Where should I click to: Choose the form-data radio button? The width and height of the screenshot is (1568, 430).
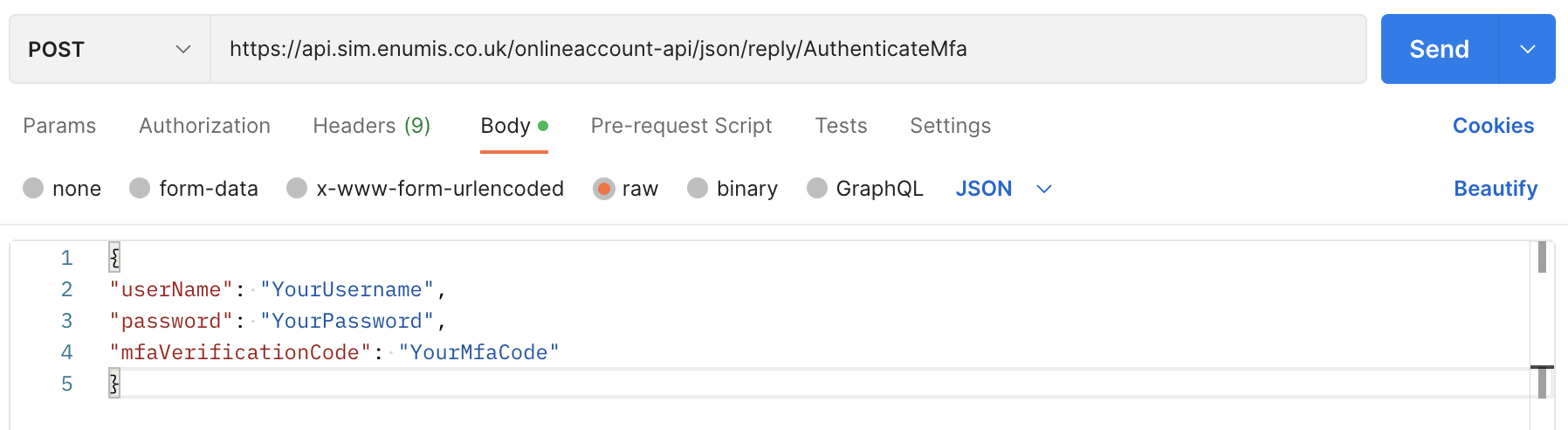tap(140, 189)
